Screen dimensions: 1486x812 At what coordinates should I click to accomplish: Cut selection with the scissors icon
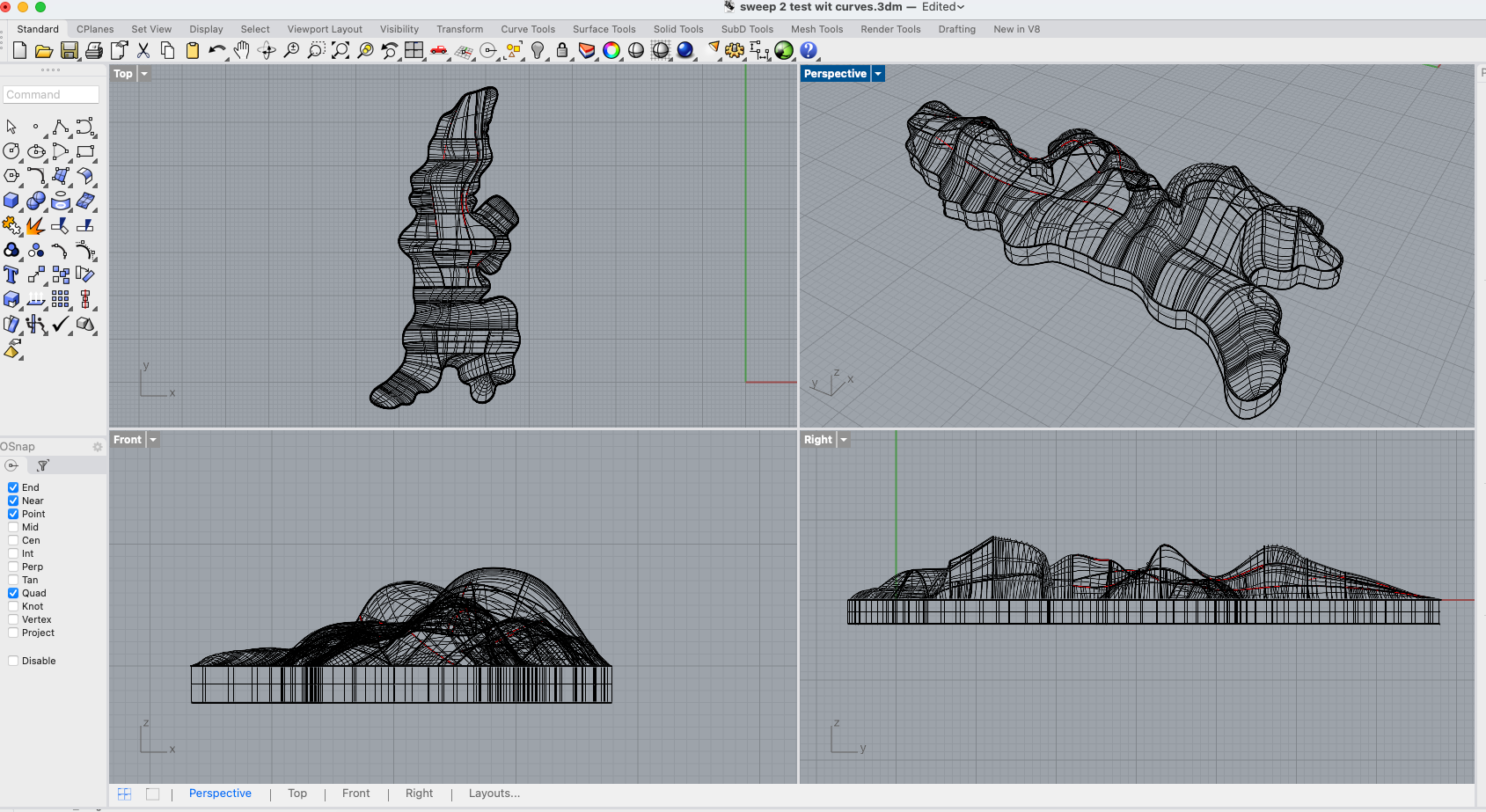pyautogui.click(x=143, y=51)
